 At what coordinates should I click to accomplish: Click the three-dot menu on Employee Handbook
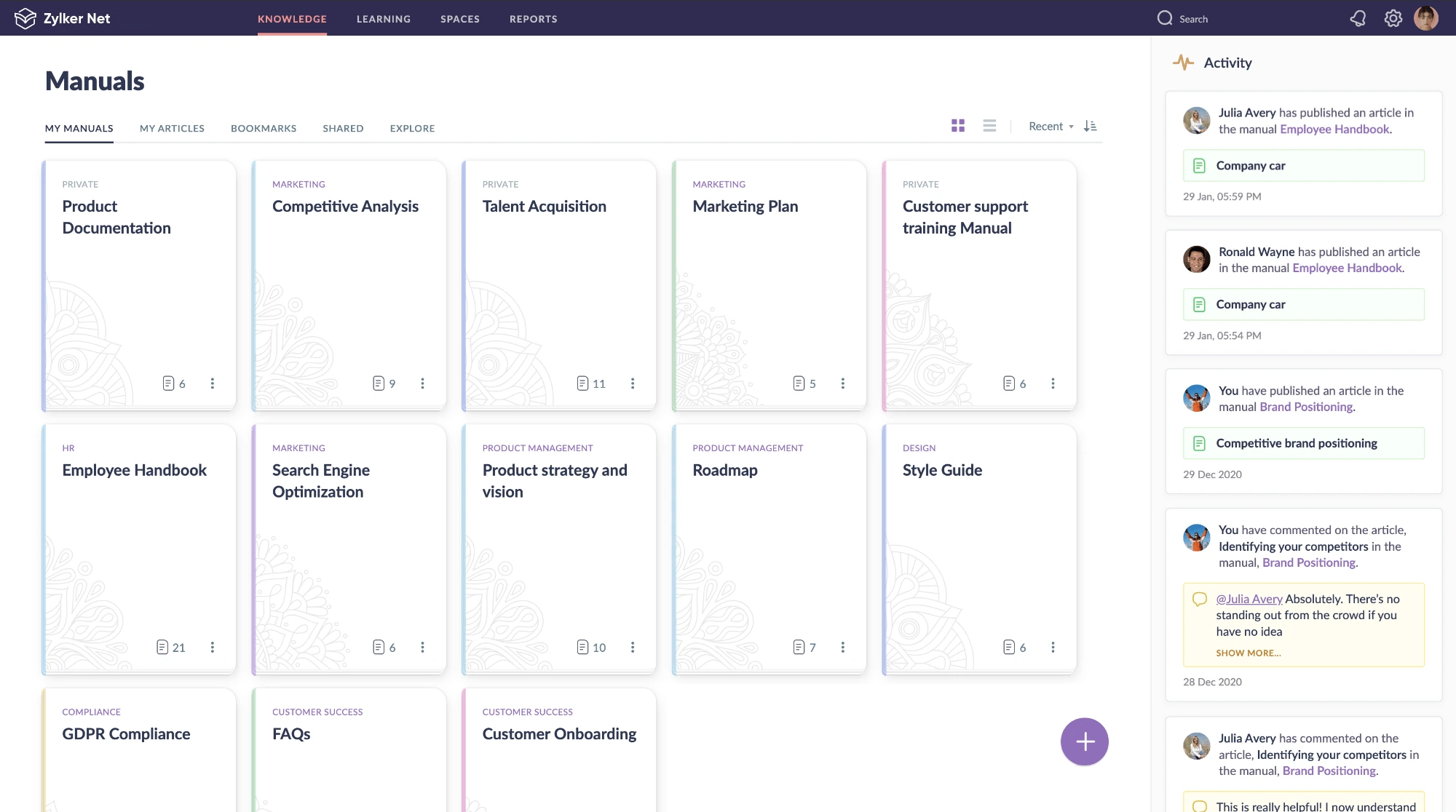212,647
